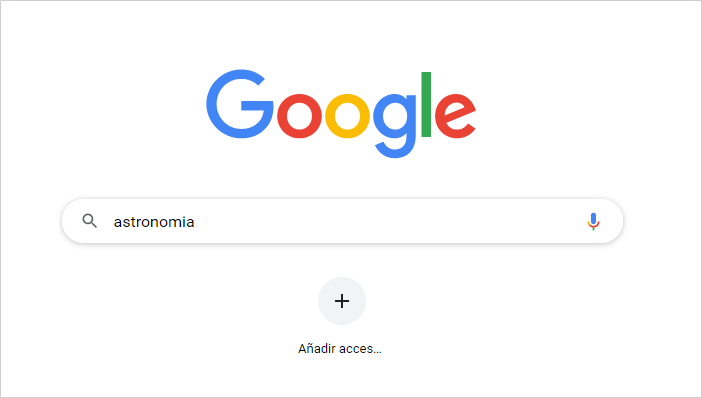Screen dimensions: 702x398
Task: Click the blue capsule of microphone icon
Action: click(x=593, y=218)
